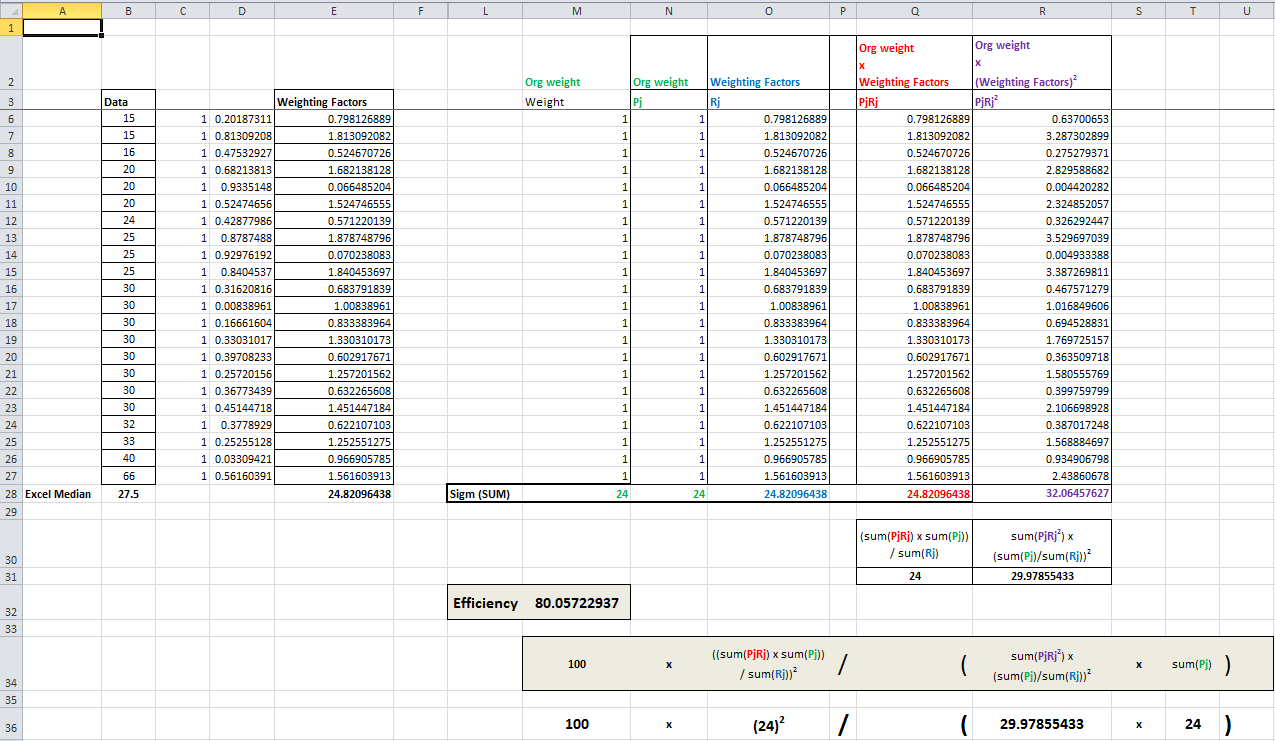This screenshot has height=741, width=1275.
Task: Click the value 0.20187311 in column D
Action: [x=242, y=119]
